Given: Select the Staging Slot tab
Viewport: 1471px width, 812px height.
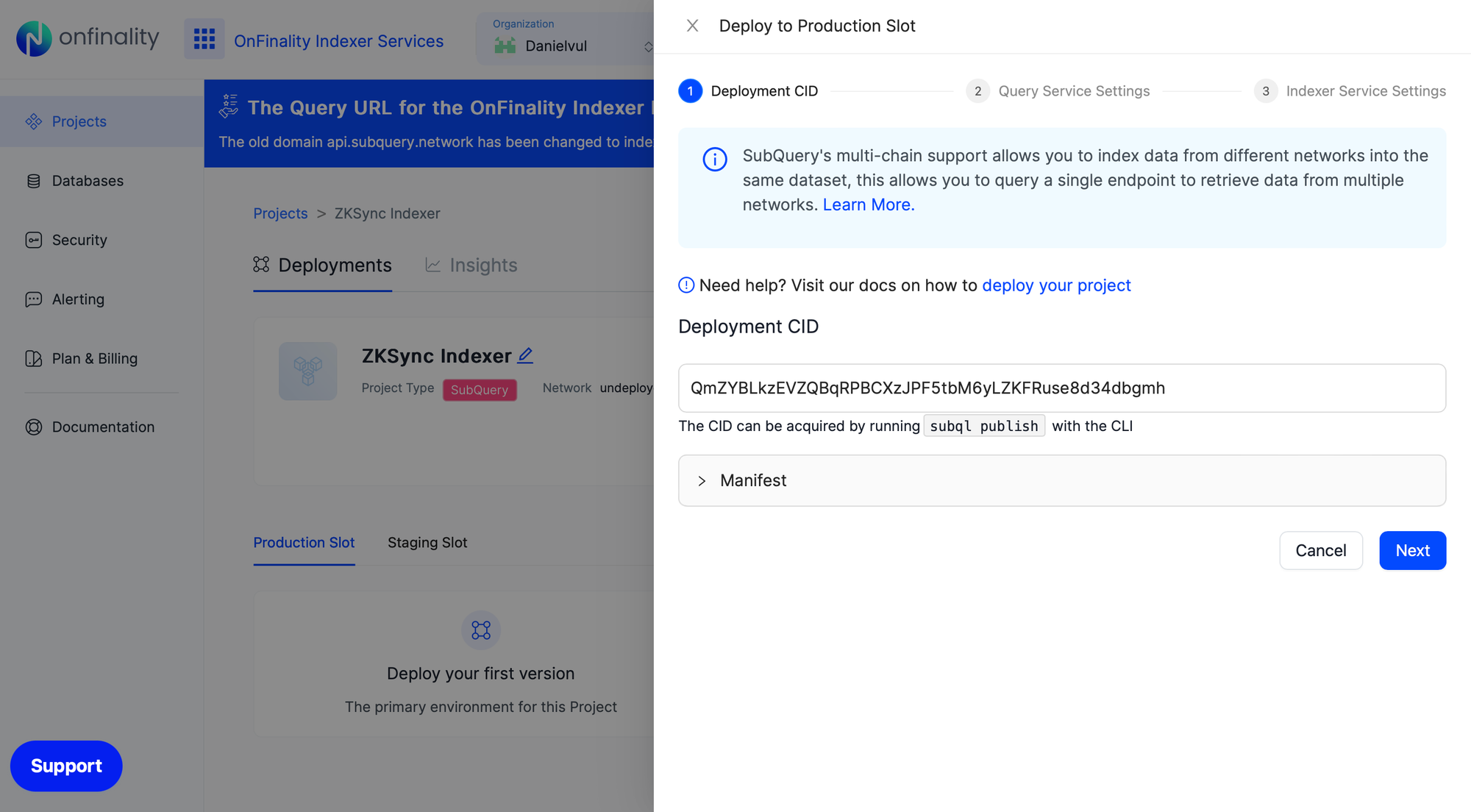Looking at the screenshot, I should (427, 543).
